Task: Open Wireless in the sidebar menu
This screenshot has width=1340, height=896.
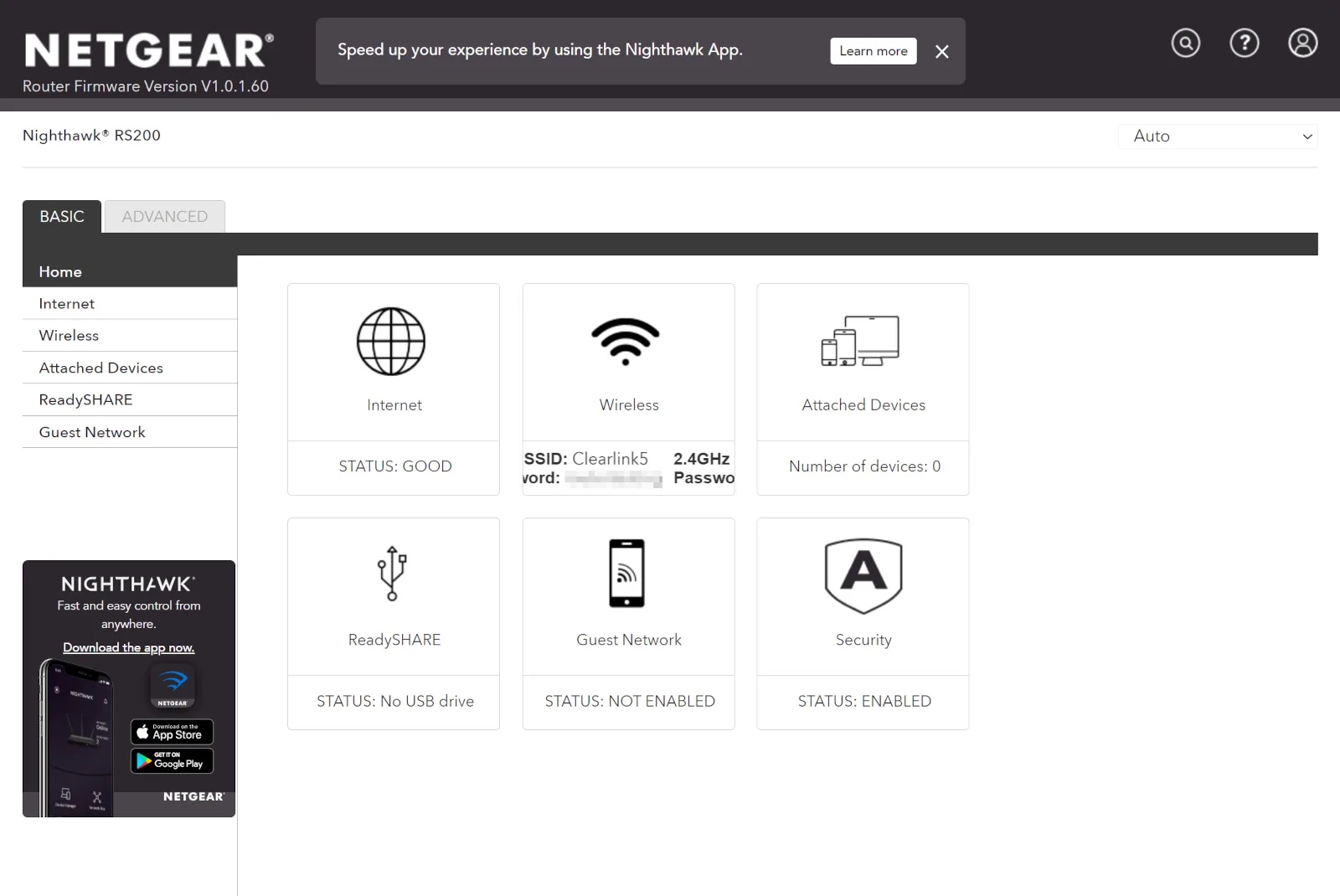Action: click(130, 335)
